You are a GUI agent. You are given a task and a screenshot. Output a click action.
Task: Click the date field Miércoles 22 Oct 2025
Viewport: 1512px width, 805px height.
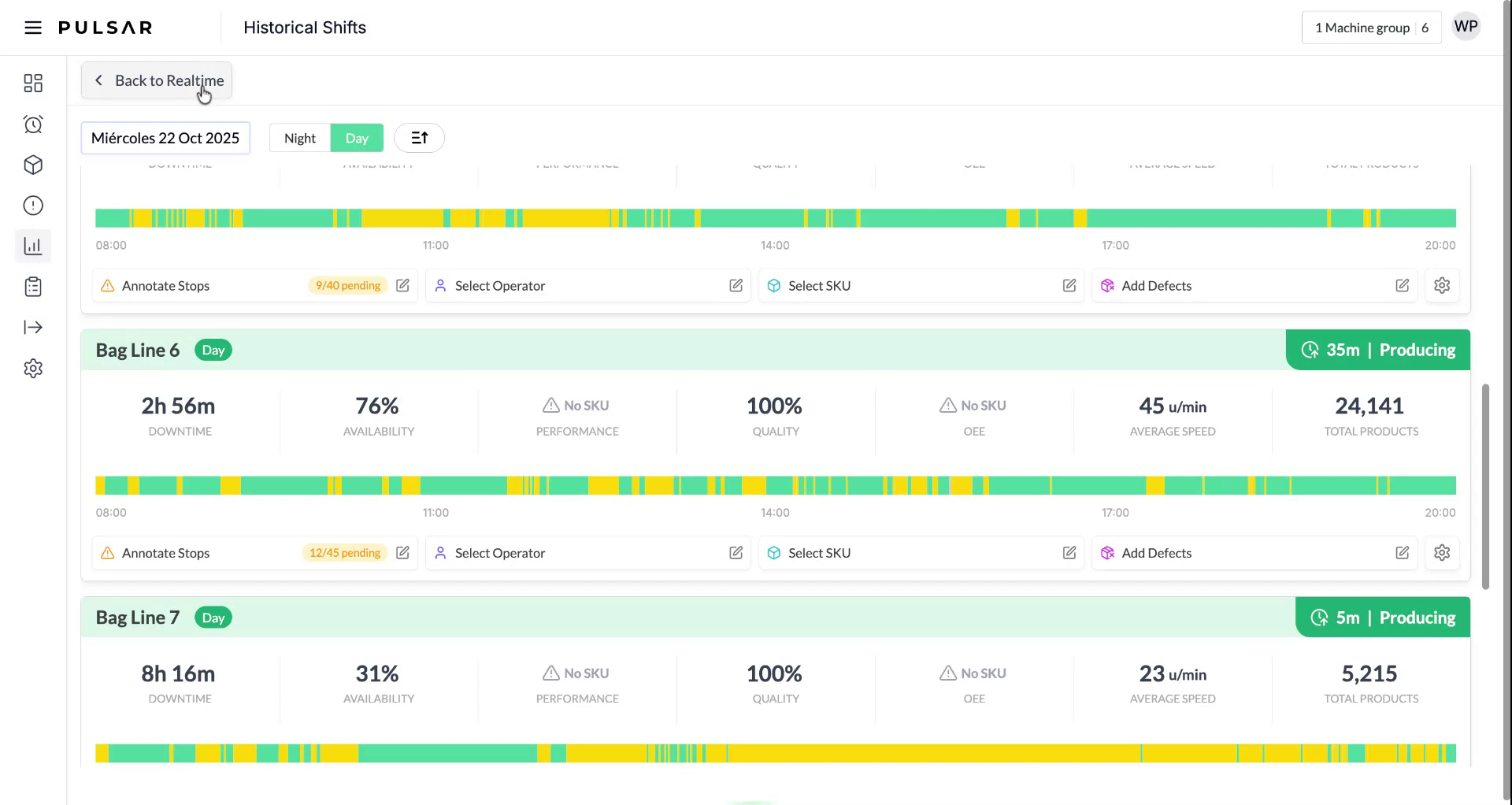click(x=165, y=139)
